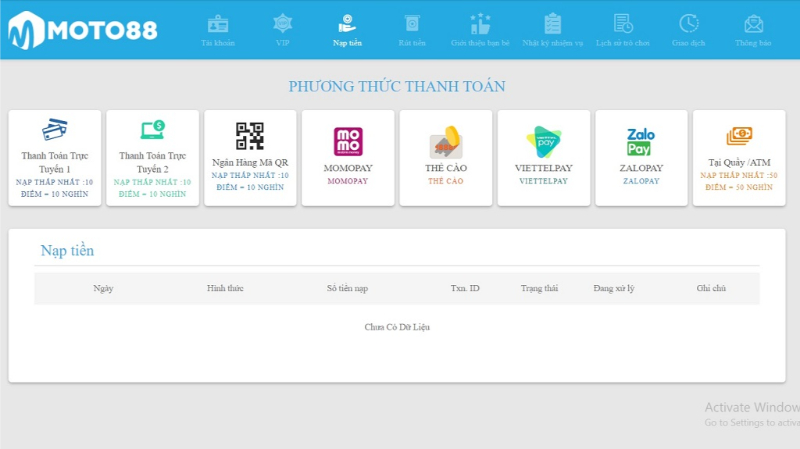Image resolution: width=800 pixels, height=449 pixels.
Task: Select the Nạp tiền deposit tab
Action: 347,30
